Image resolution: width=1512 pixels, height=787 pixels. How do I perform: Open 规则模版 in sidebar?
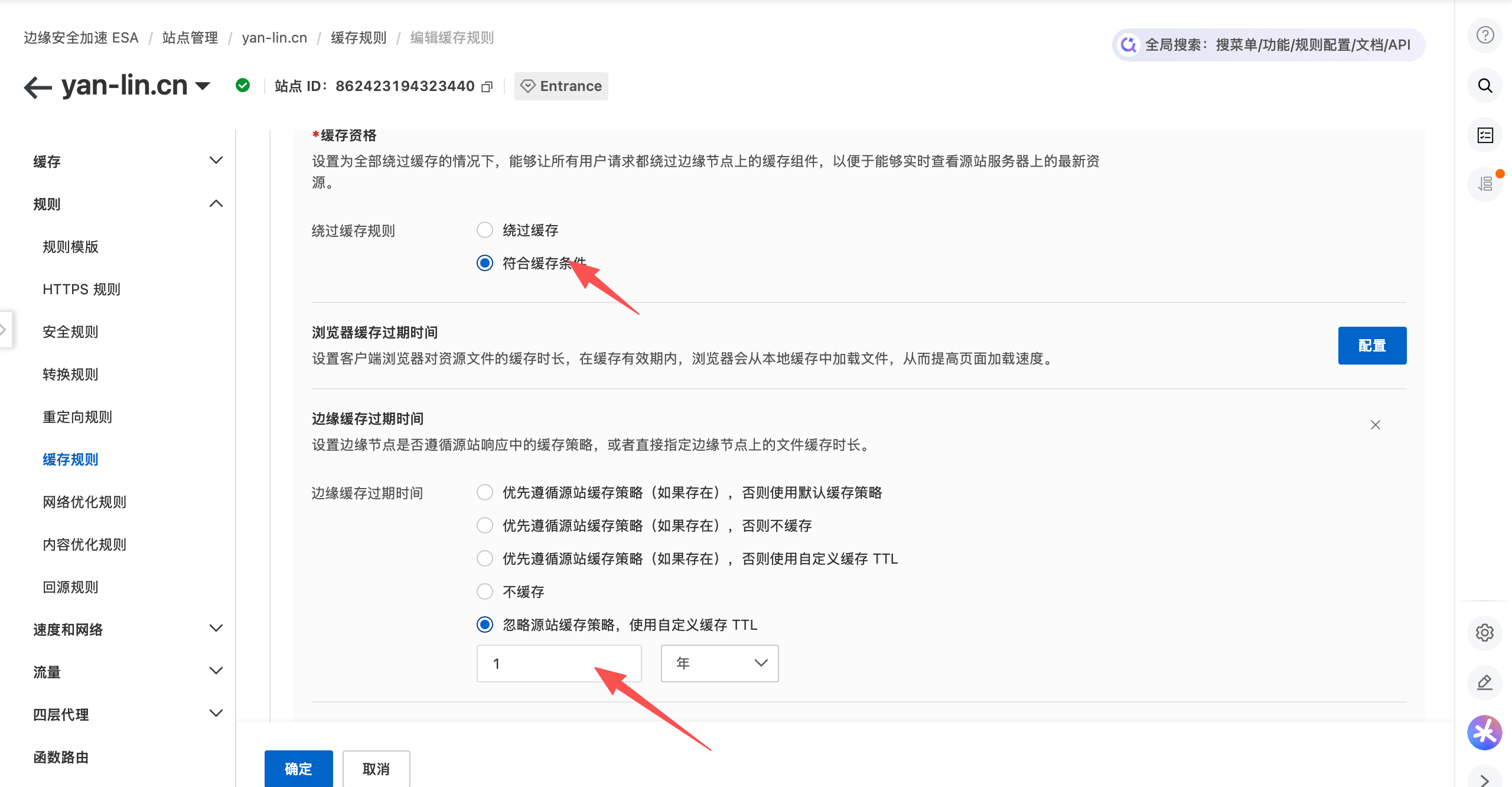(70, 246)
